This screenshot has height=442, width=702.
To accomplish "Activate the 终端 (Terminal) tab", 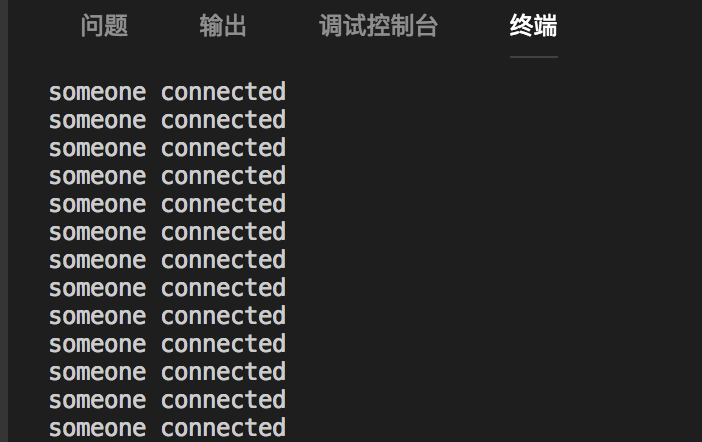I will point(533,26).
